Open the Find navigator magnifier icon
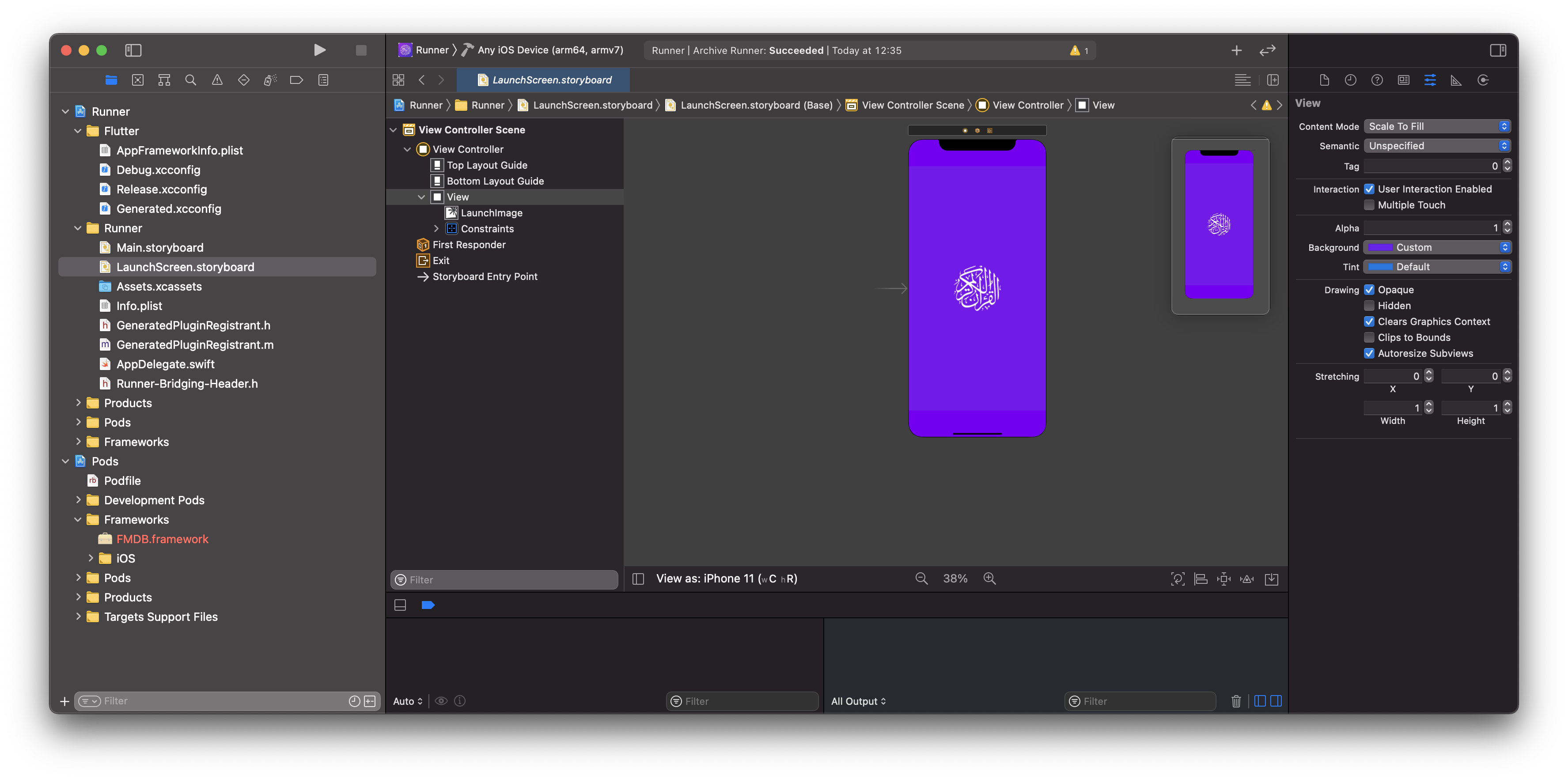1568x779 pixels. pos(190,80)
